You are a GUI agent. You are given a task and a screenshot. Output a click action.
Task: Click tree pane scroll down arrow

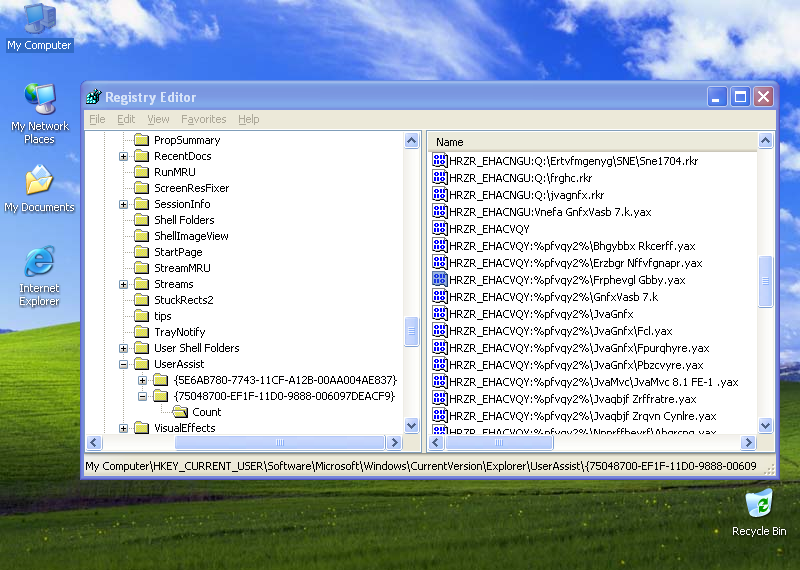pos(412,425)
